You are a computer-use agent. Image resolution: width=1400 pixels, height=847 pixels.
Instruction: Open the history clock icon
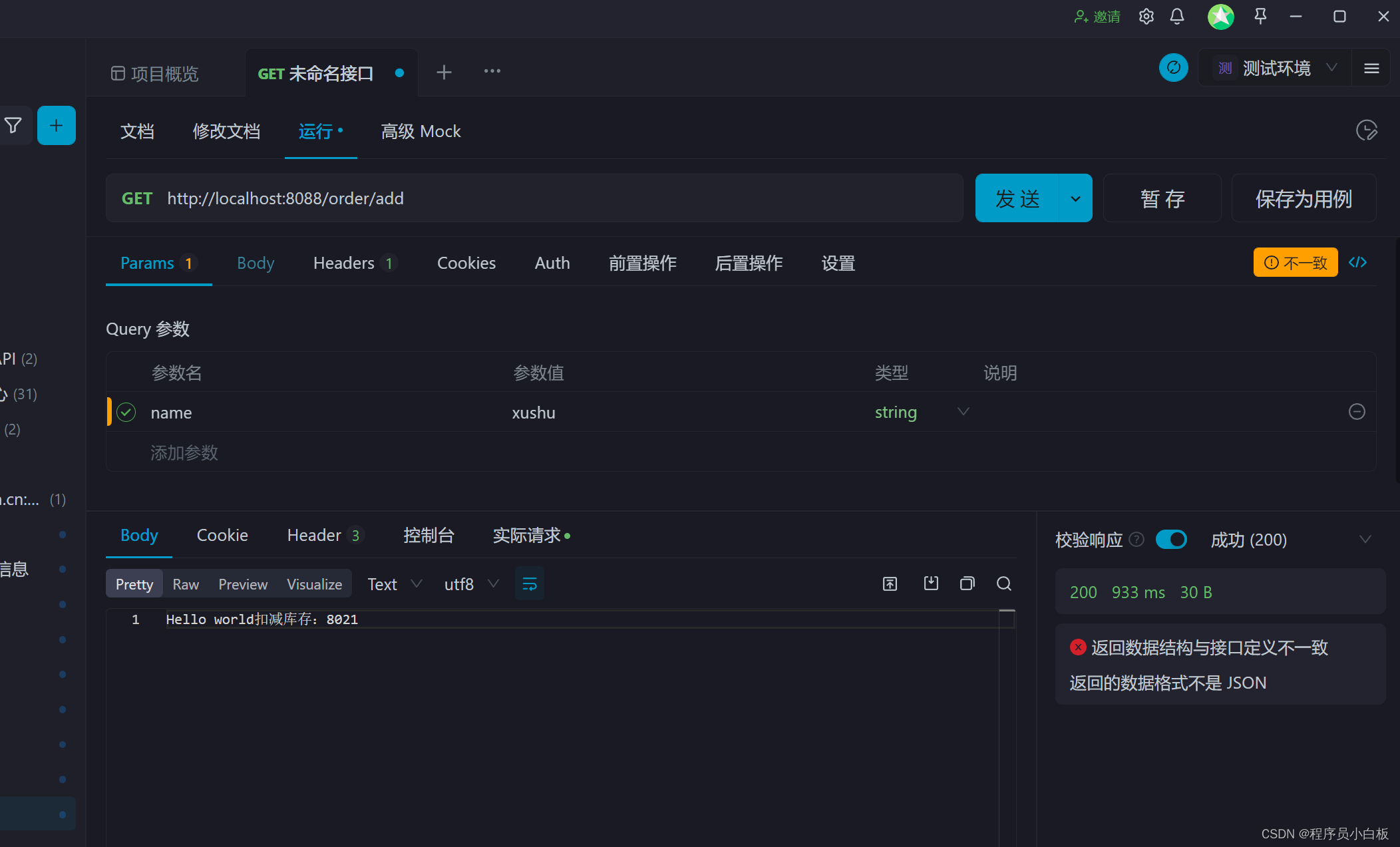coord(1366,130)
